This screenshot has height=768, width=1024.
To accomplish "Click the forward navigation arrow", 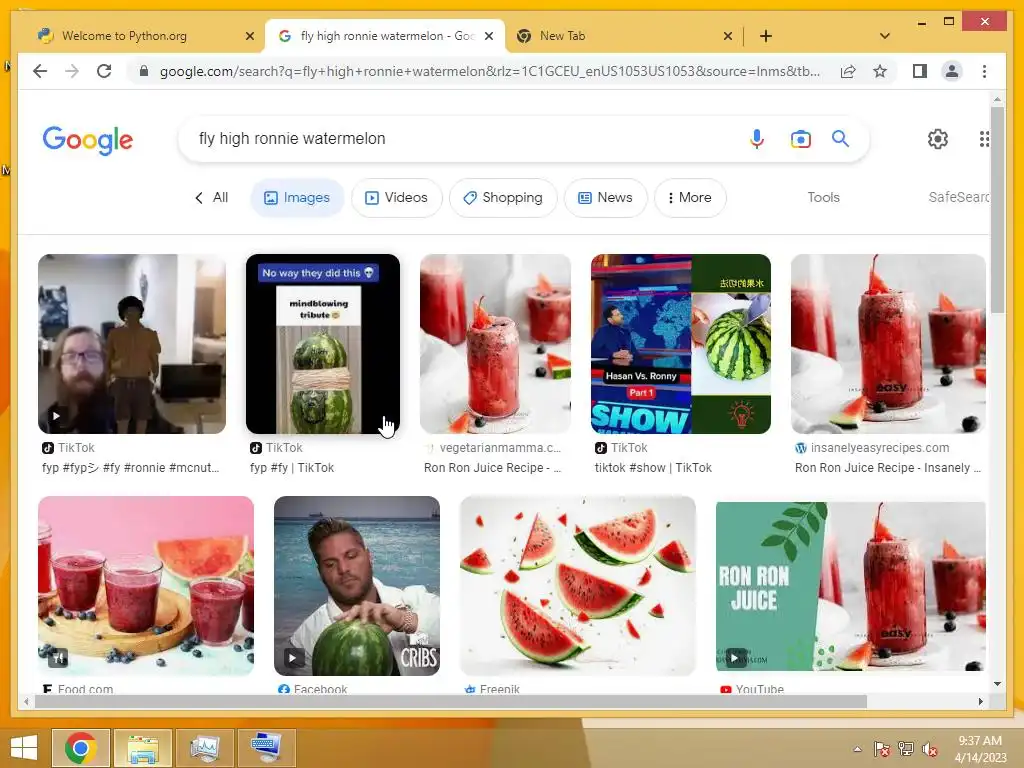I will click(x=72, y=71).
